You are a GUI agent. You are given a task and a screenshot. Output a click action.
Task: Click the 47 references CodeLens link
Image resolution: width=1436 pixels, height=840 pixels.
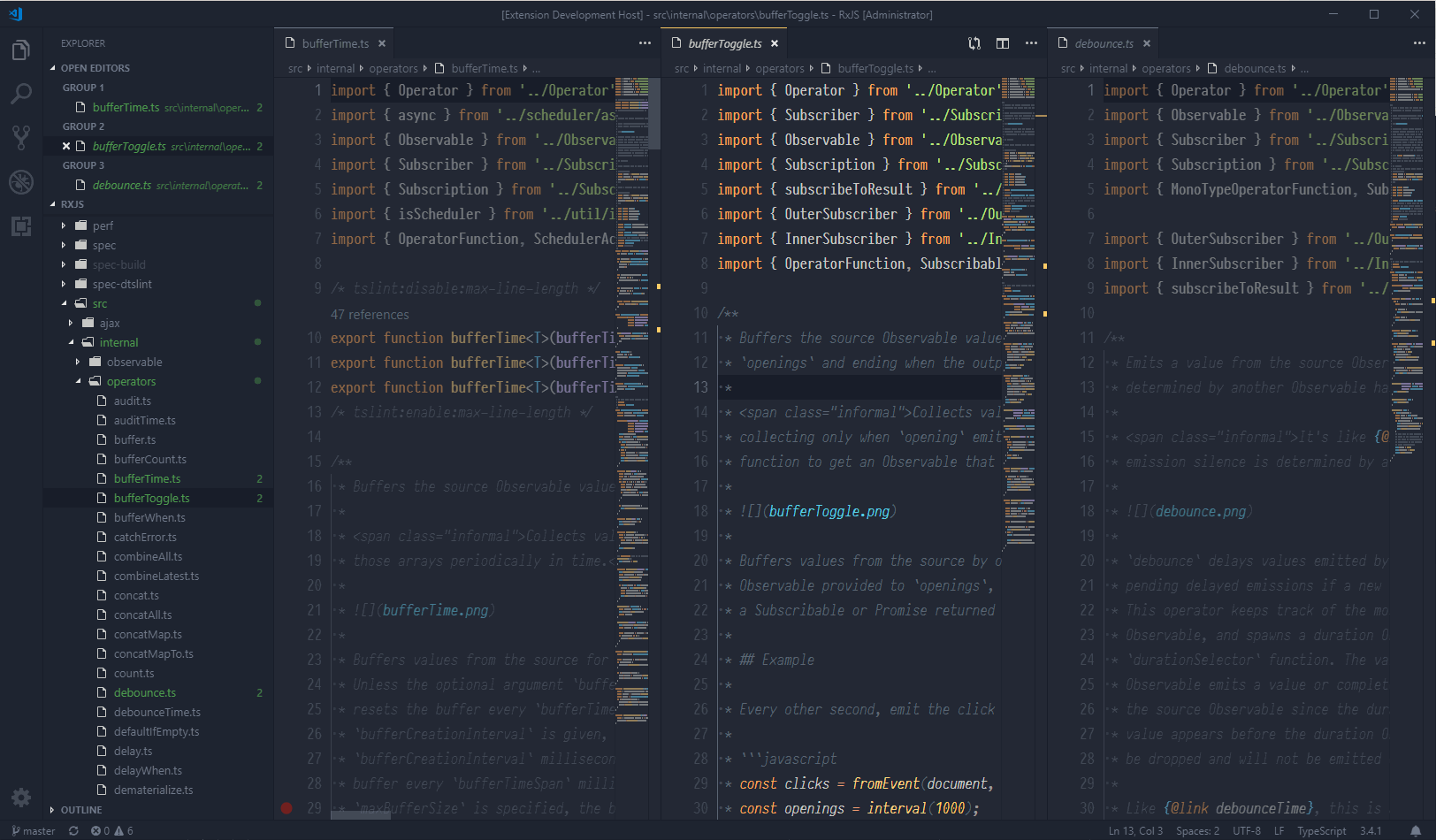tap(370, 315)
